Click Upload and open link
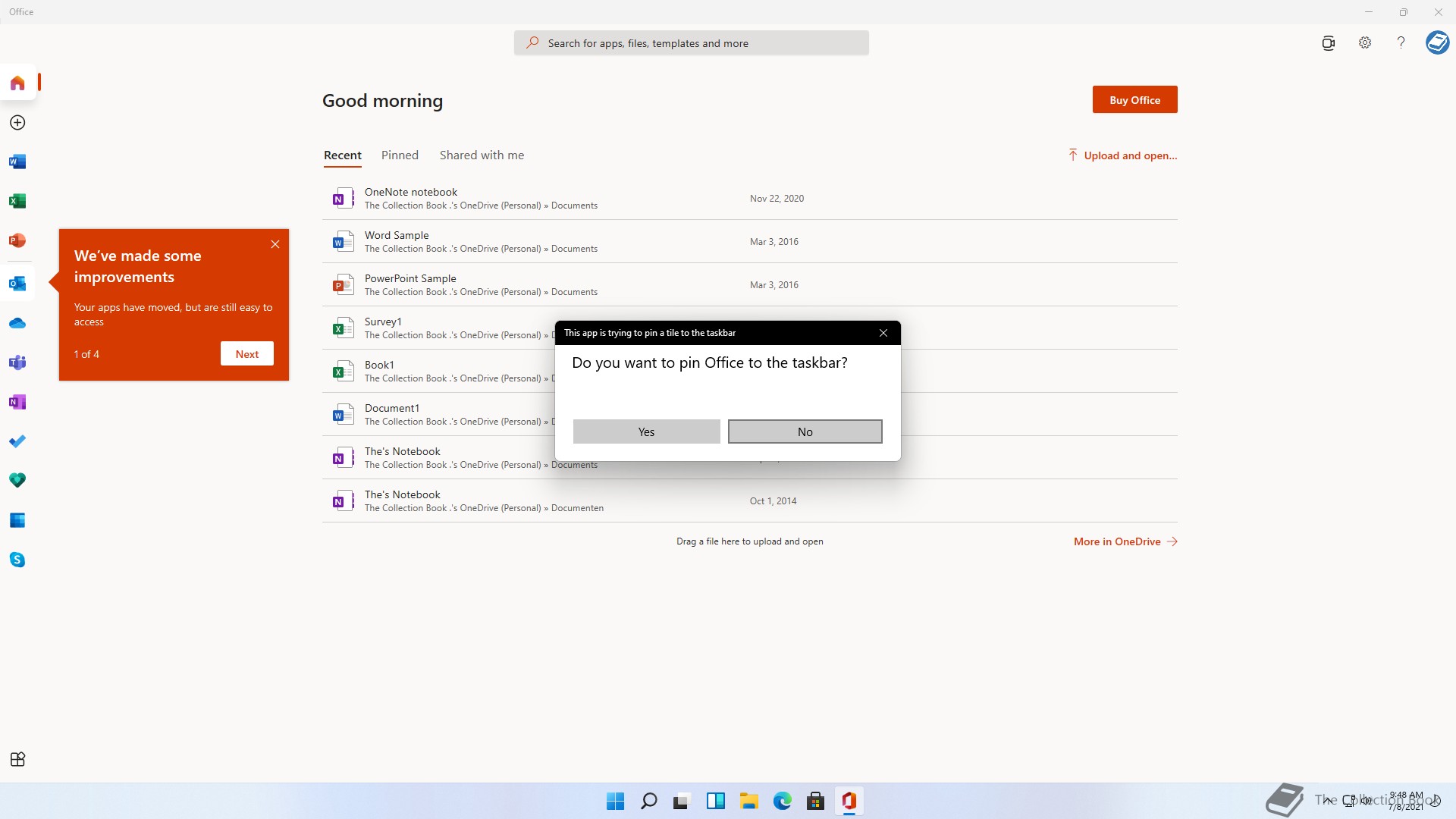 (x=1122, y=155)
